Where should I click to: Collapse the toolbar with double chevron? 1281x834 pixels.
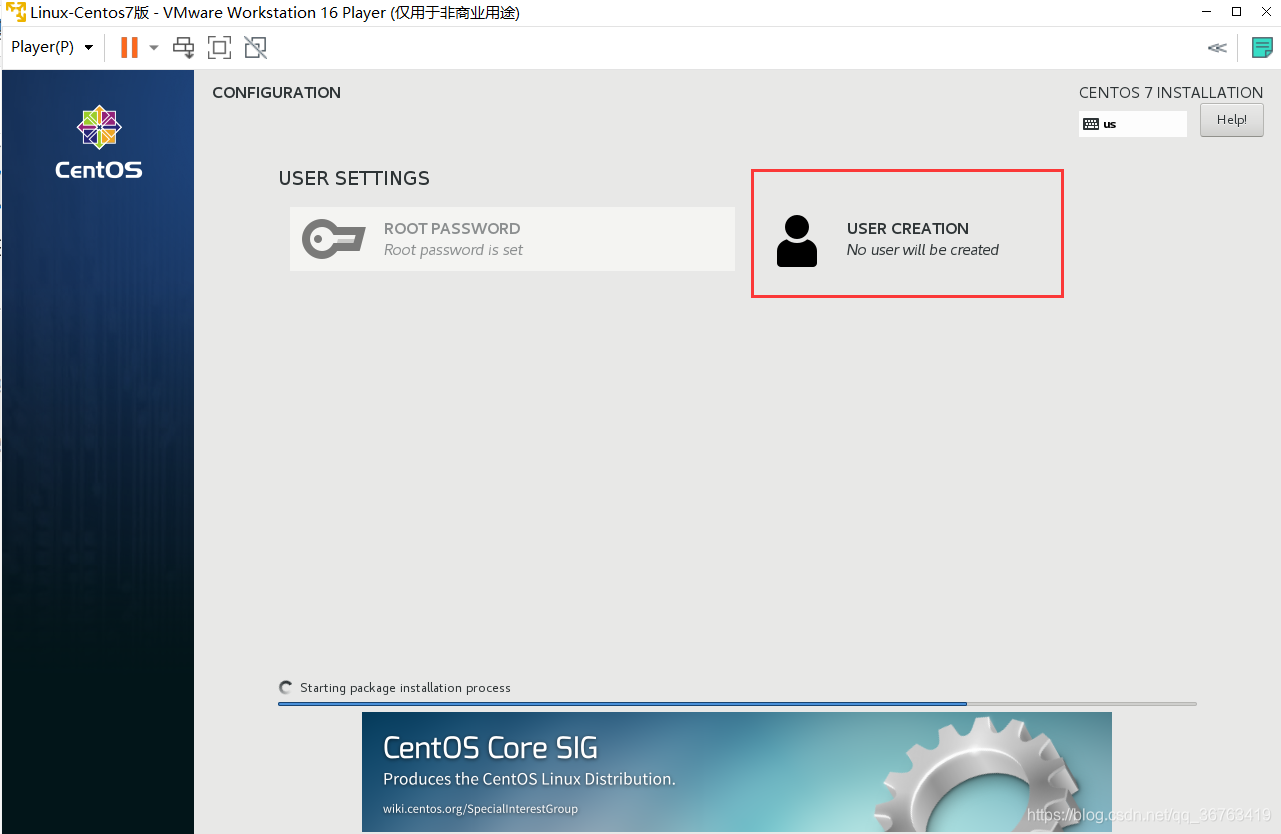(x=1217, y=47)
